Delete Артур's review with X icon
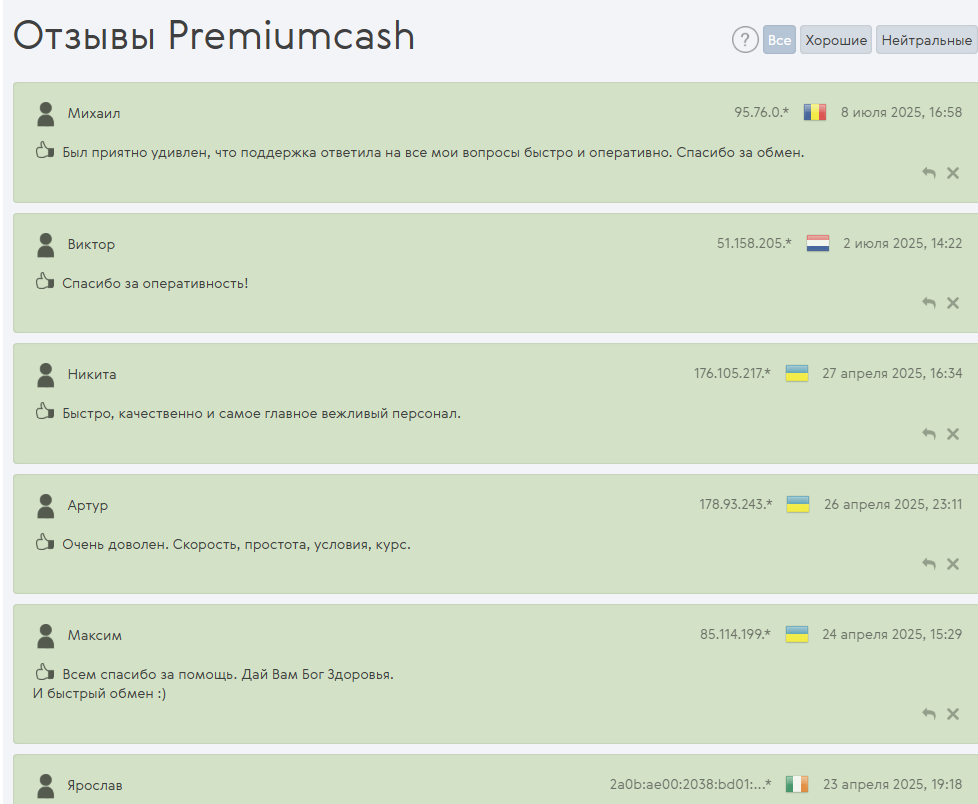The width and height of the screenshot is (978, 804). pyautogui.click(x=953, y=564)
